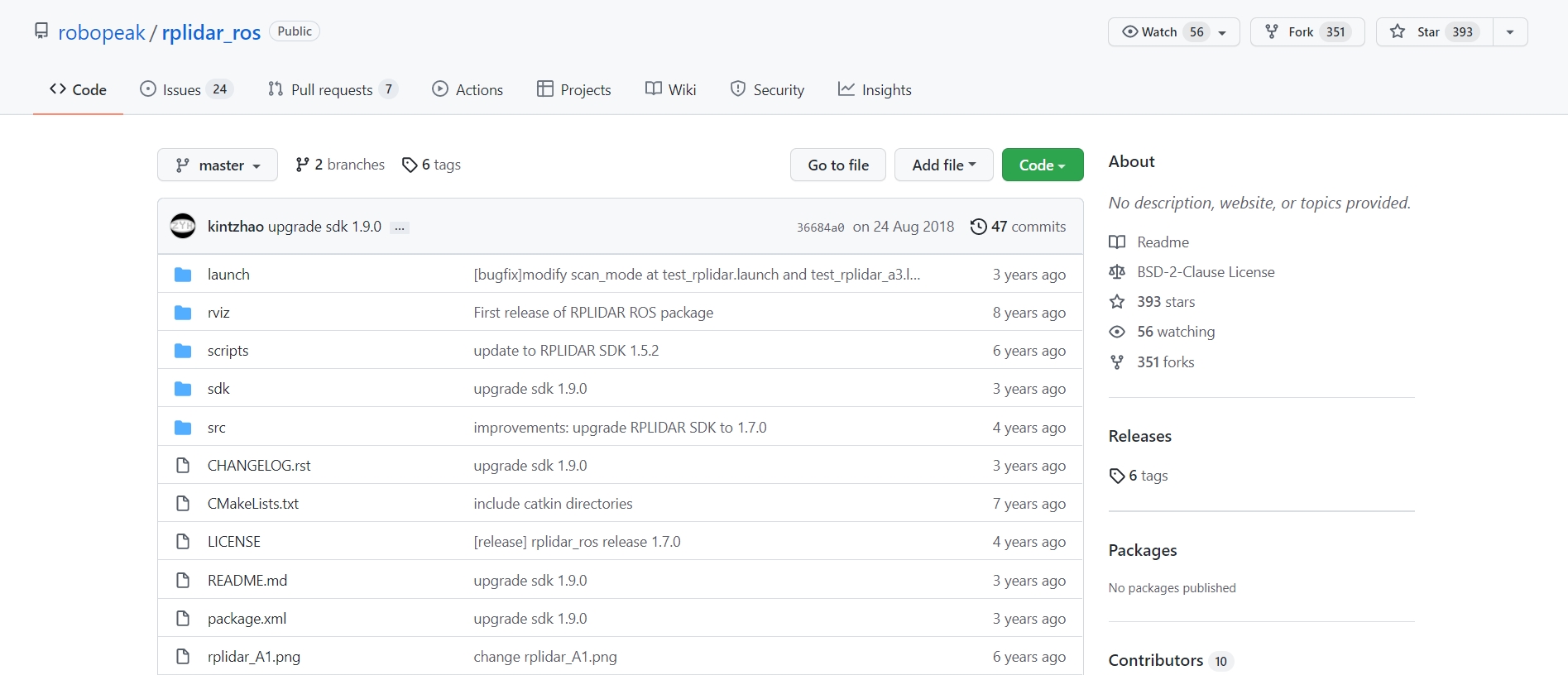This screenshot has height=675, width=1568.
Task: Open BSD-2-Clause License link
Action: 1206,272
